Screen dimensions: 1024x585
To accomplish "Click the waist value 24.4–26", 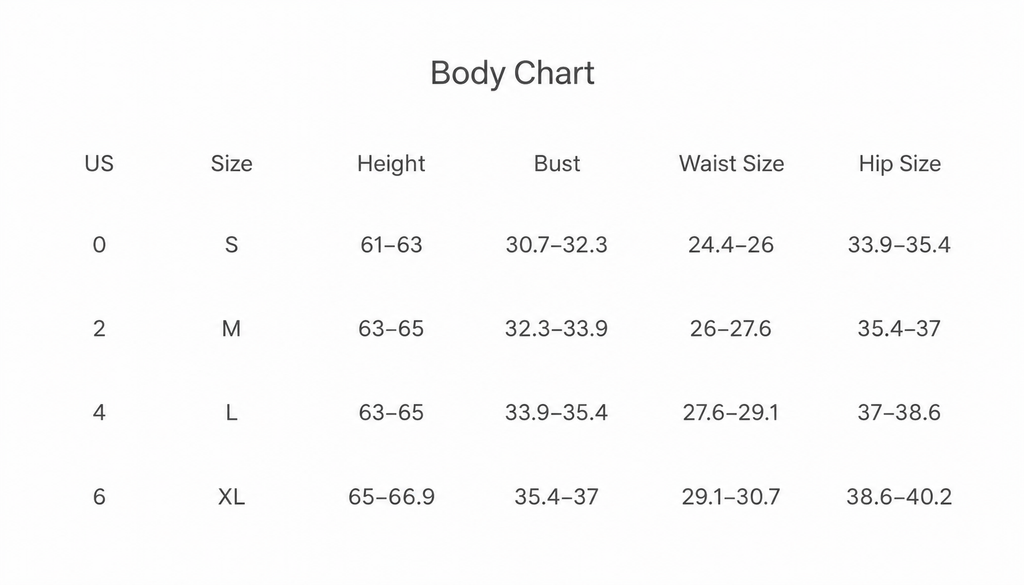I will tap(731, 245).
